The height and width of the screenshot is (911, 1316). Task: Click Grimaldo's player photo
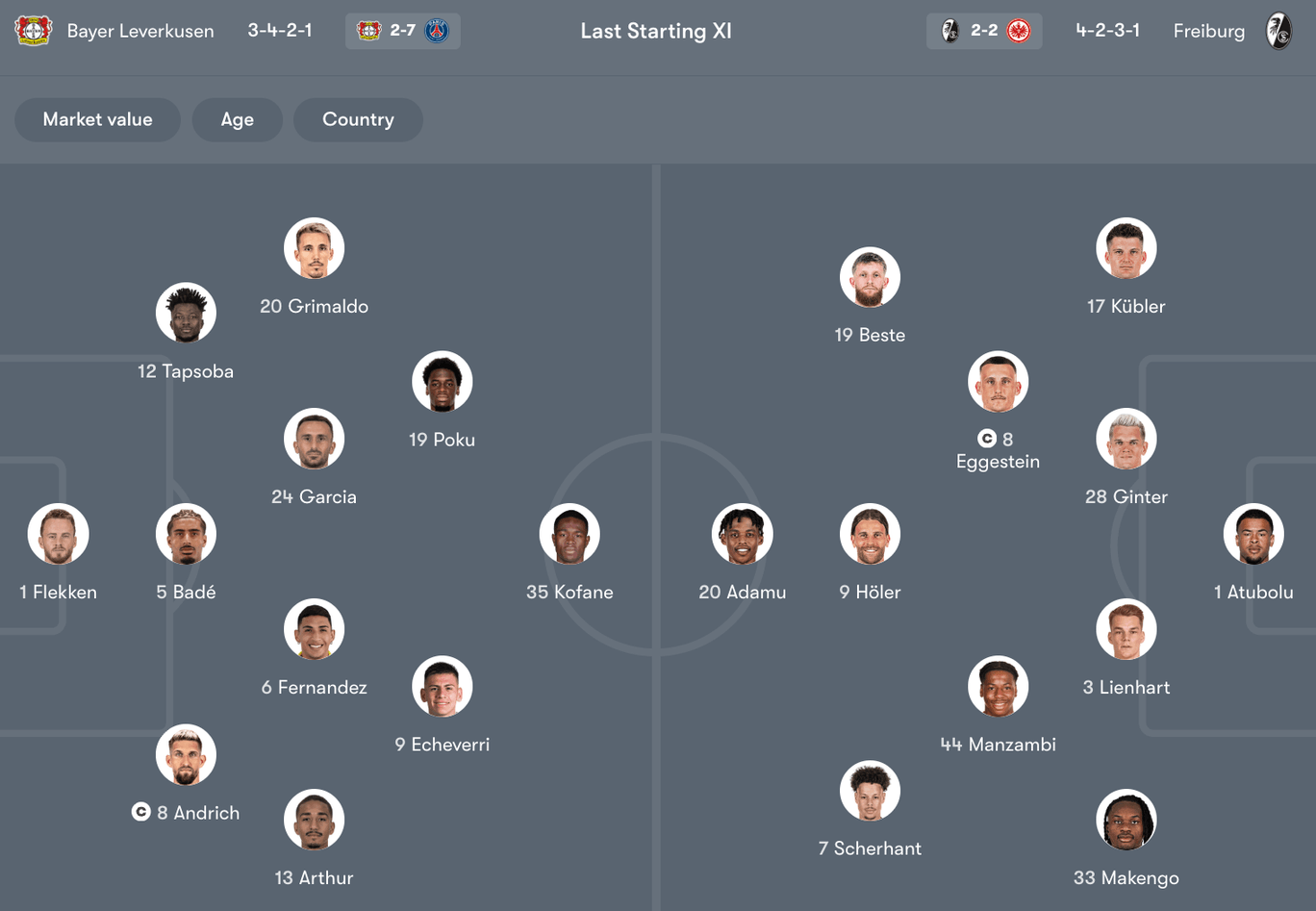tap(314, 247)
